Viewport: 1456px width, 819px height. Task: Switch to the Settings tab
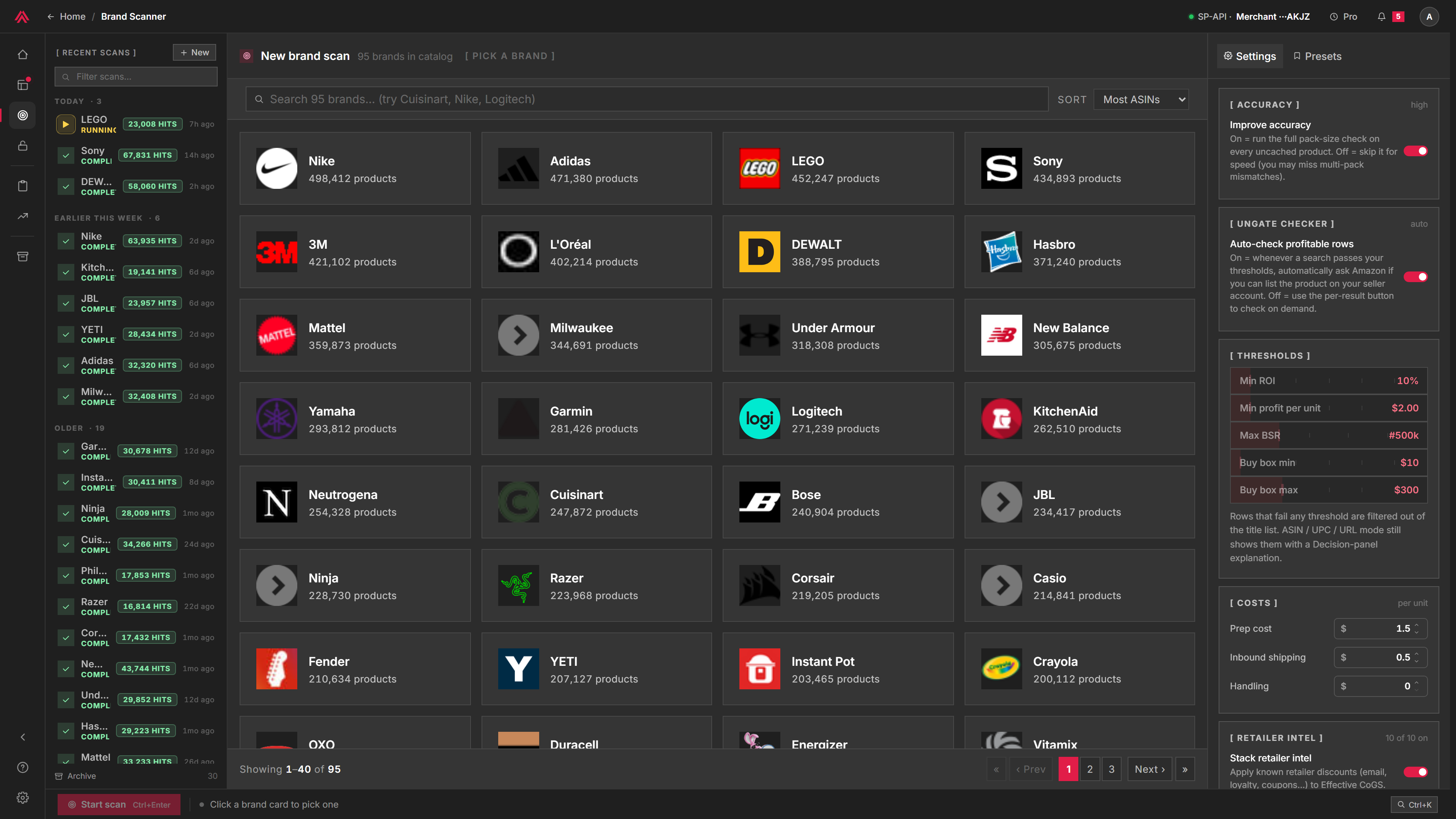tap(1250, 56)
